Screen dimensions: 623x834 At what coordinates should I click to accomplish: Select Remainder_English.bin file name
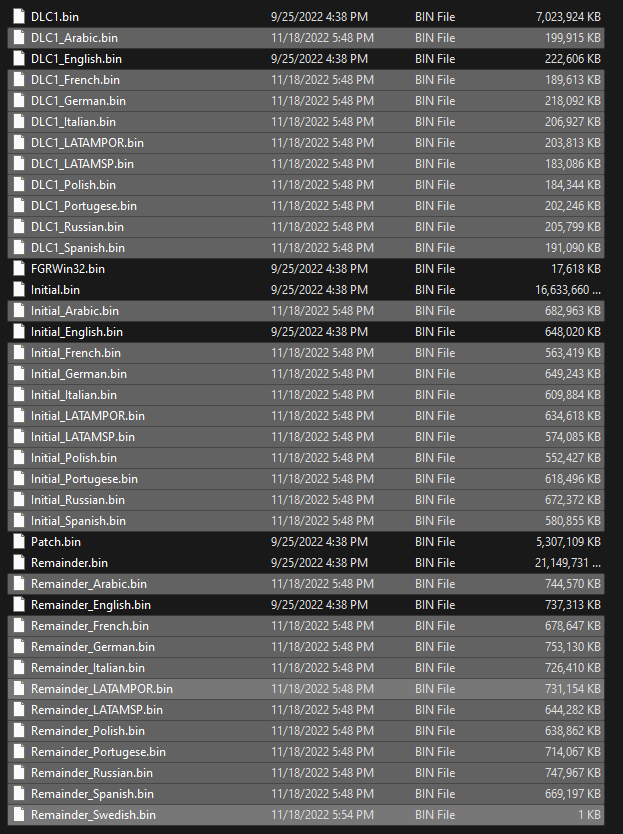(x=91, y=605)
